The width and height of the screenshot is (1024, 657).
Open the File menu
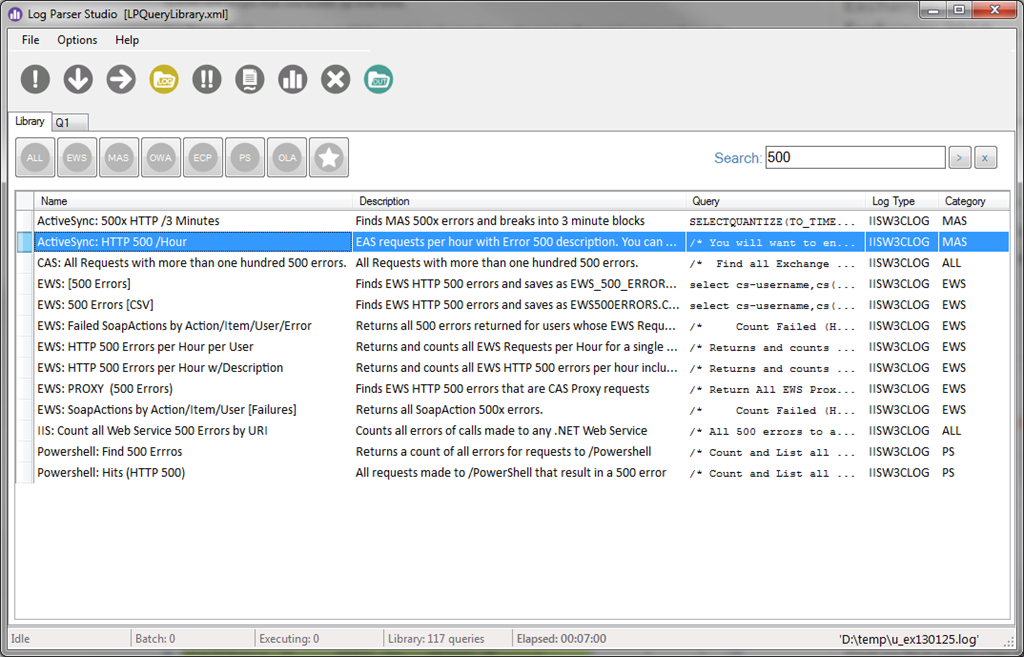31,40
